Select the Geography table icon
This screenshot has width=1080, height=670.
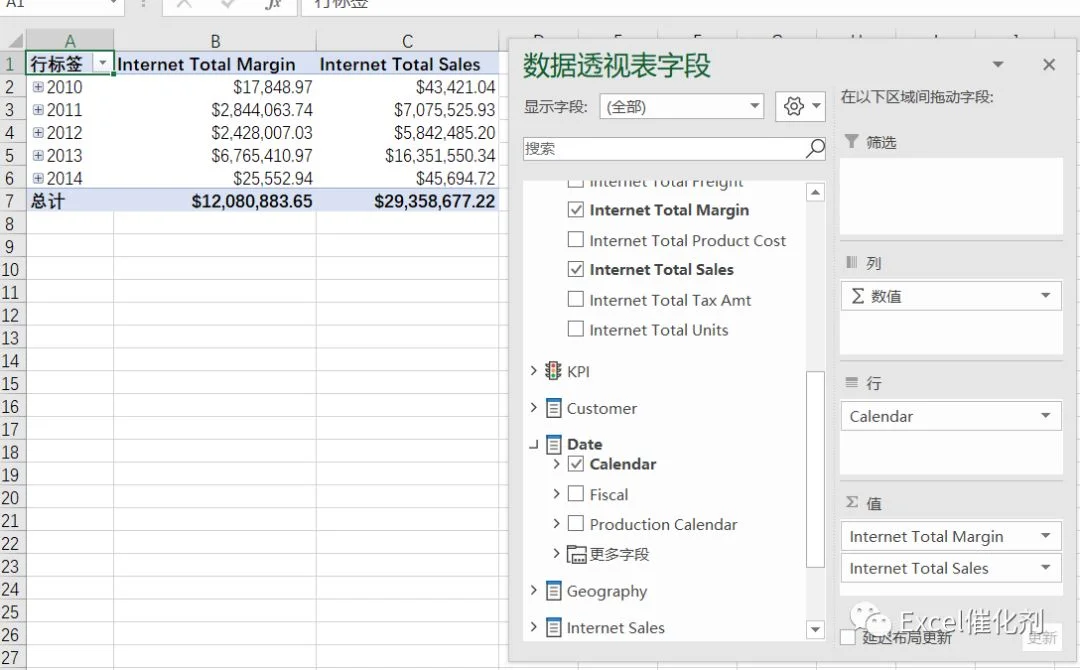click(x=553, y=591)
